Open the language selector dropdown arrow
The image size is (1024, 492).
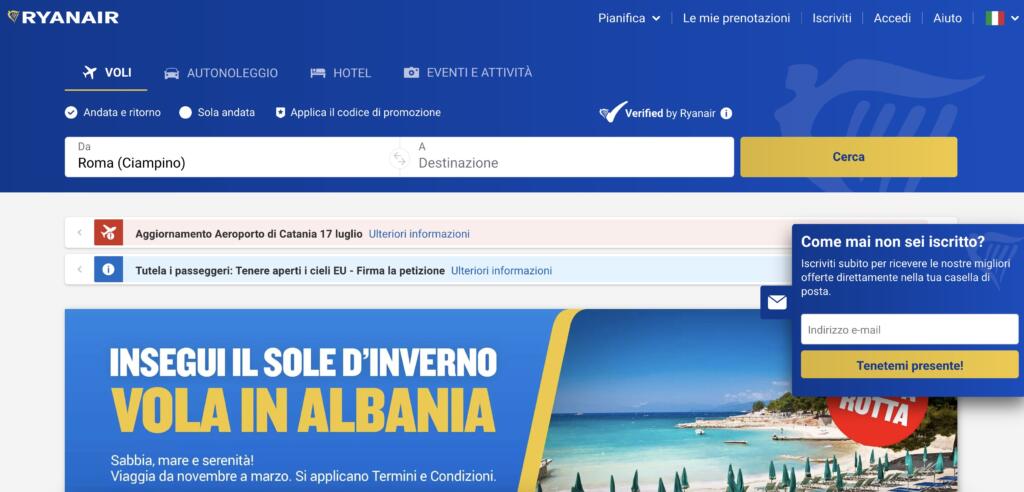point(1016,19)
